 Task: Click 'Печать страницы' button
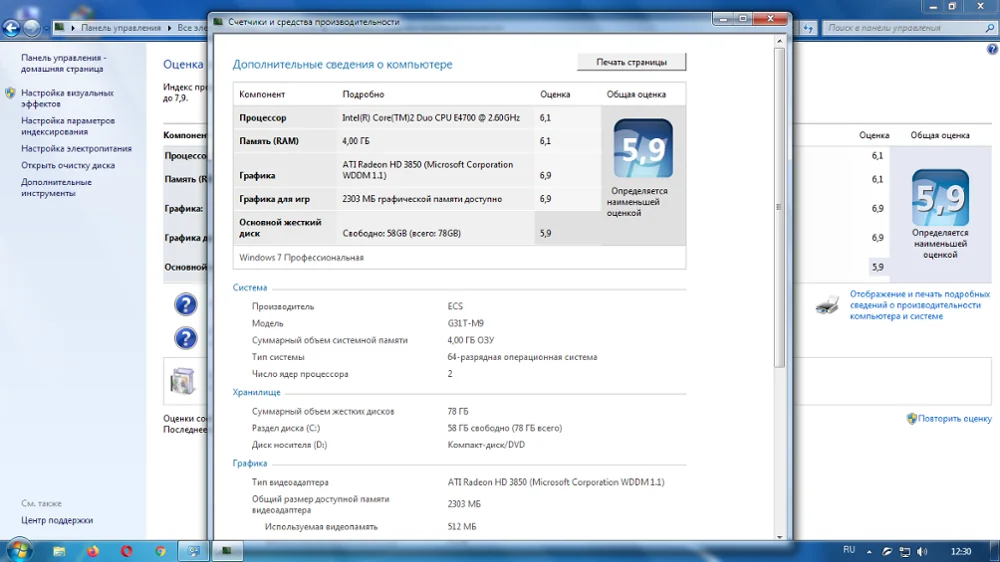pyautogui.click(x=631, y=62)
